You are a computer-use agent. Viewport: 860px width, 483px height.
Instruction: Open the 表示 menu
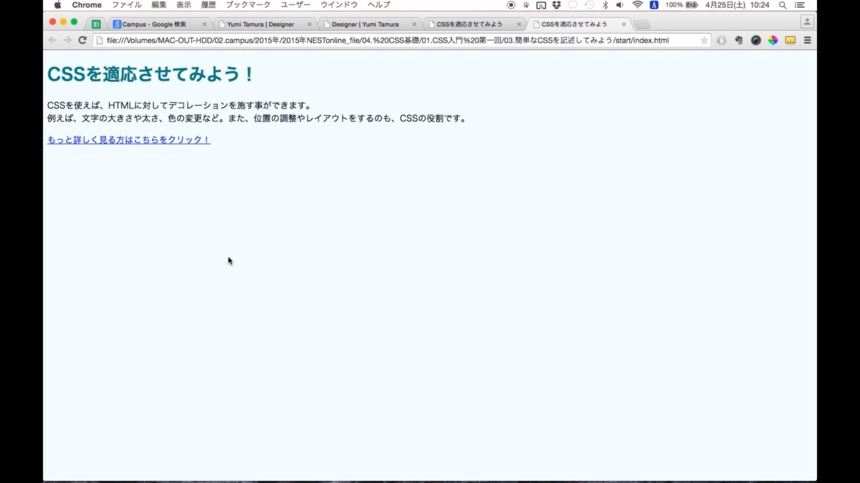coord(184,5)
